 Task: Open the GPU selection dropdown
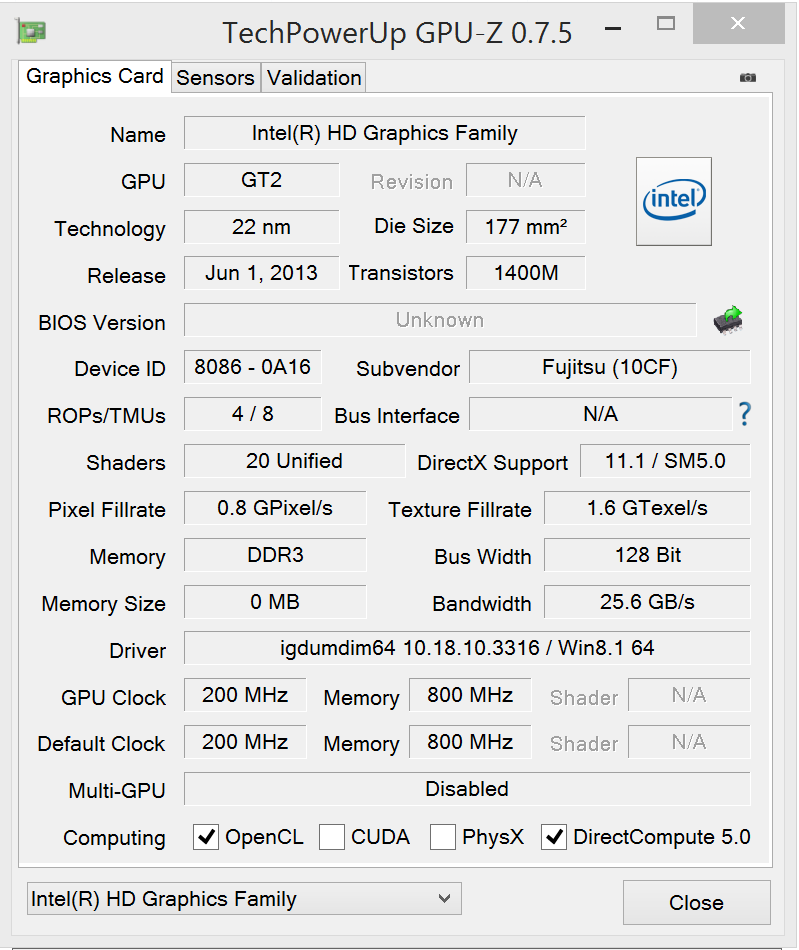tap(244, 899)
